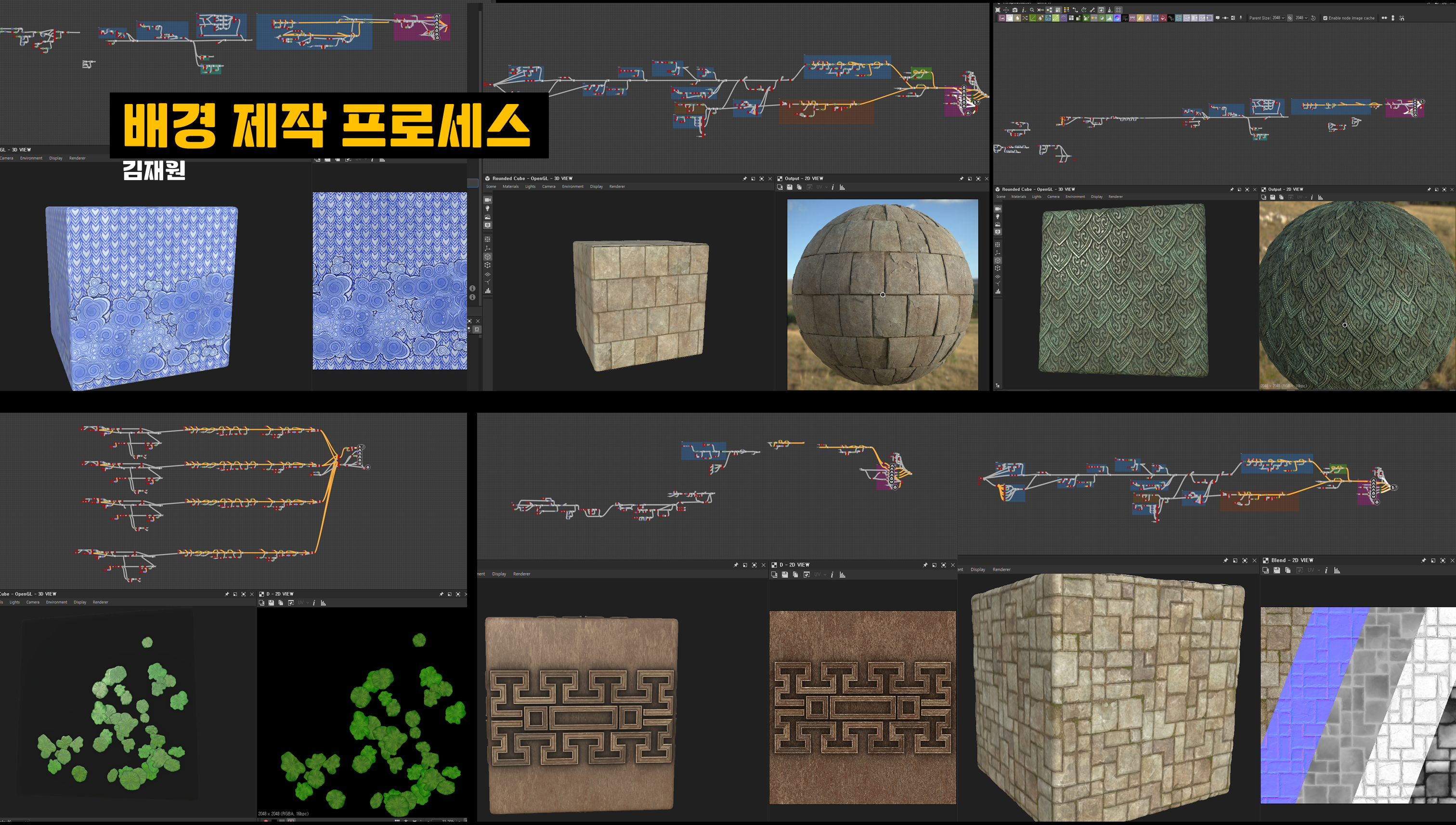This screenshot has height=825, width=1456.
Task: Click the reset size button after Parent Size
Action: tap(1313, 18)
